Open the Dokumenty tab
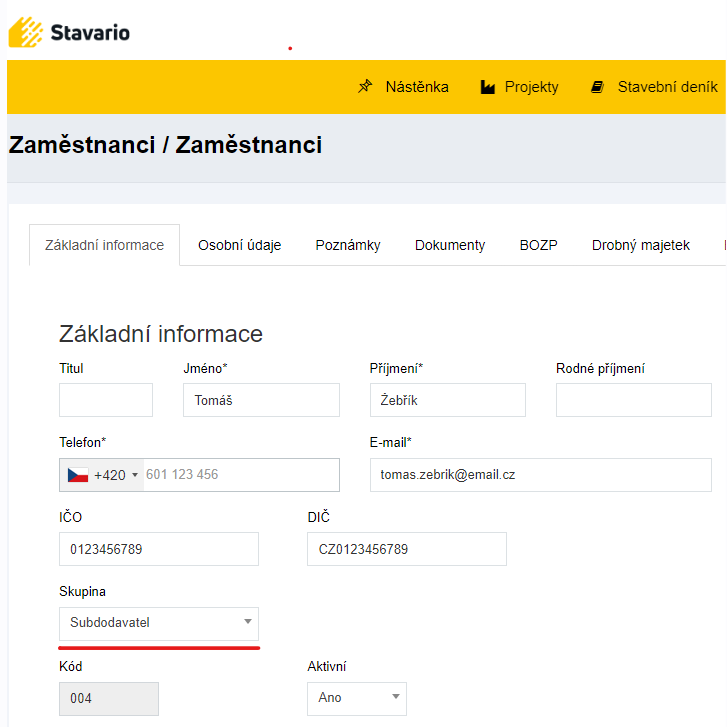Image resolution: width=727 pixels, height=727 pixels. pos(450,245)
